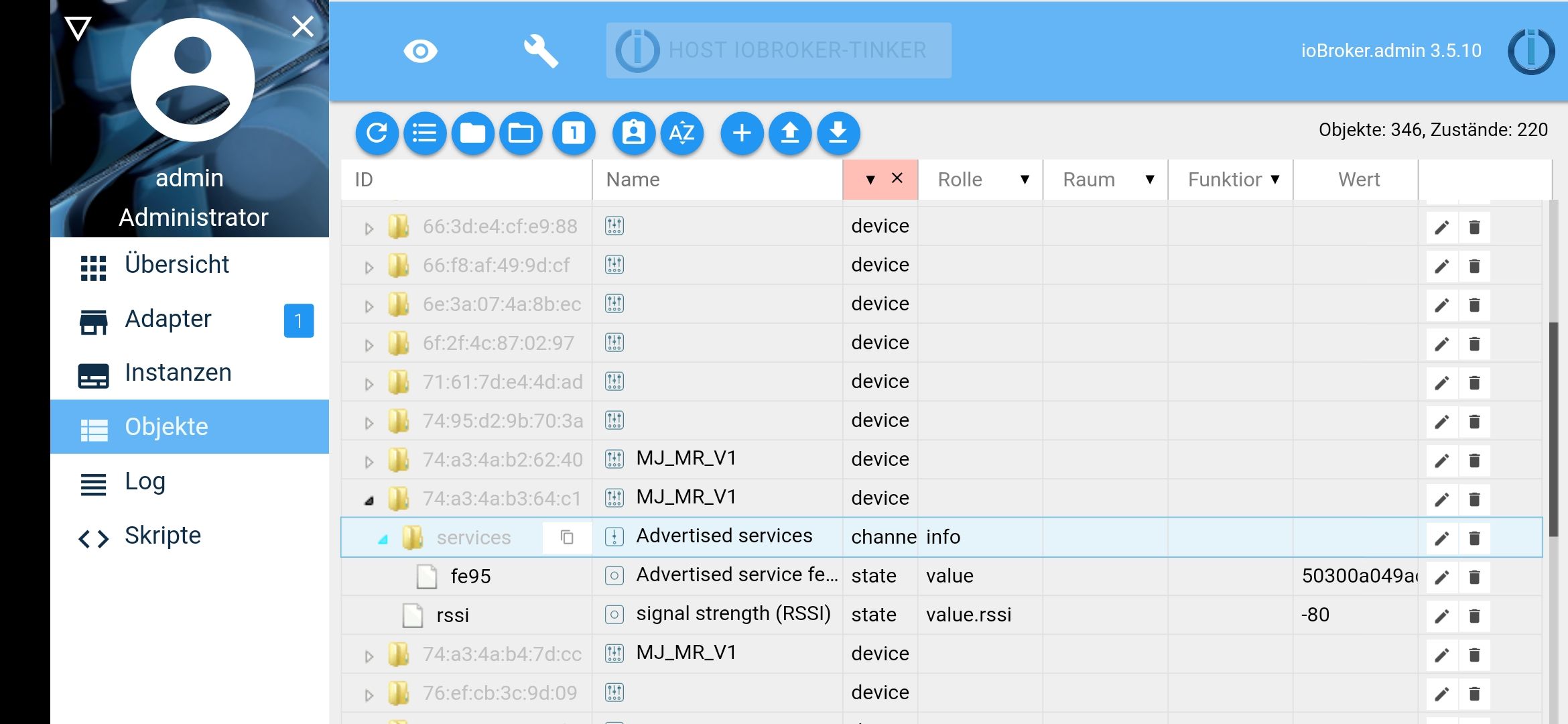Image resolution: width=1568 pixels, height=724 pixels.
Task: Toggle states view numbered toolbar button
Action: click(574, 133)
